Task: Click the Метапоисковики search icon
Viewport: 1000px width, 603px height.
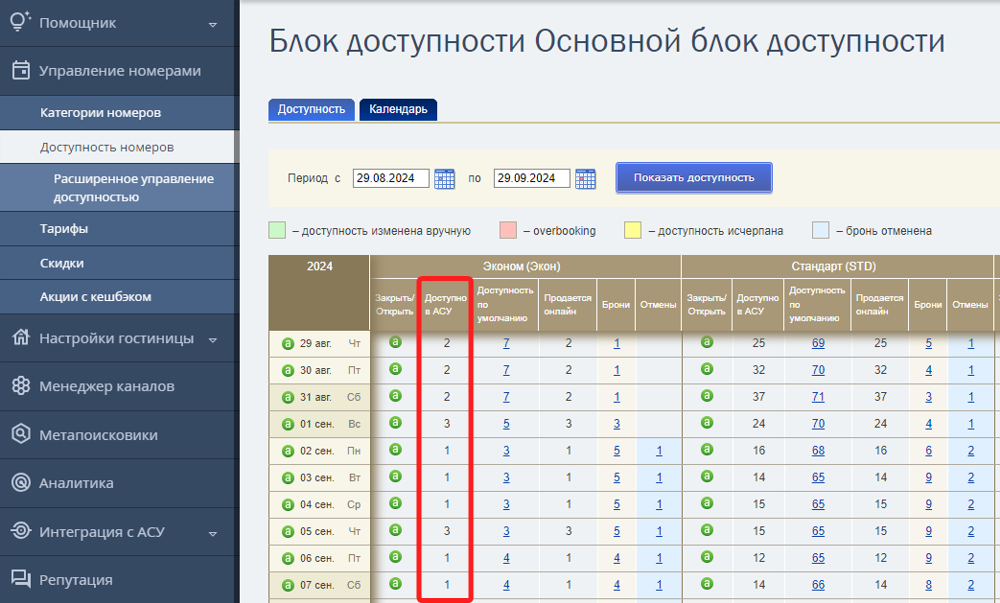Action: pos(21,434)
